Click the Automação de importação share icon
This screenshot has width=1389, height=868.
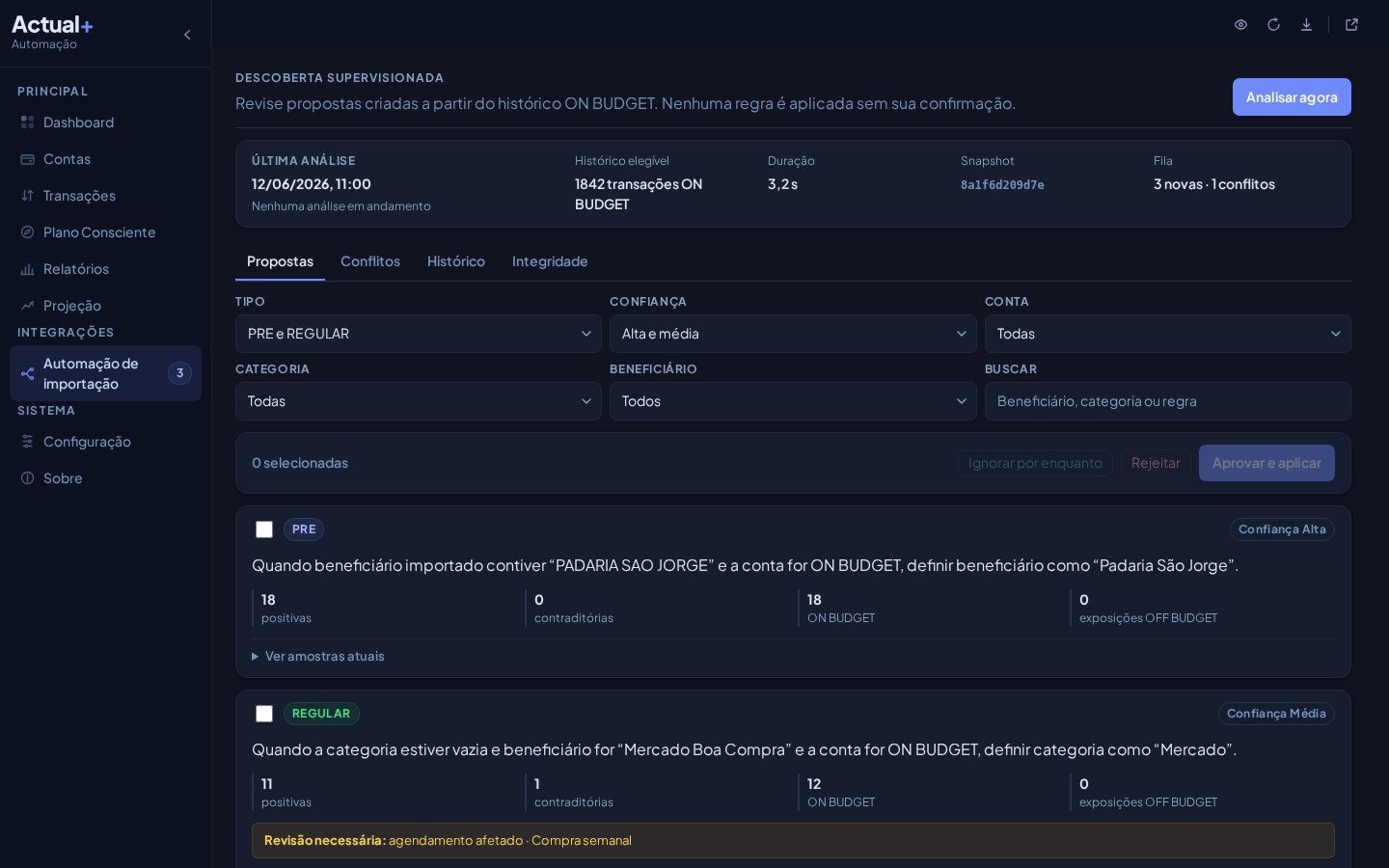click(28, 373)
